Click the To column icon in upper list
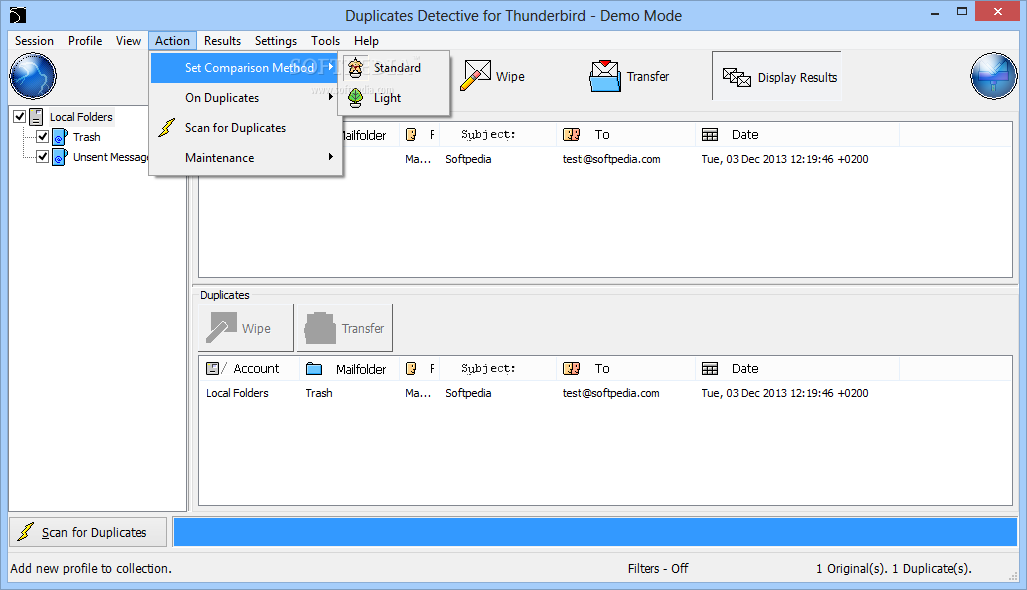 571,134
